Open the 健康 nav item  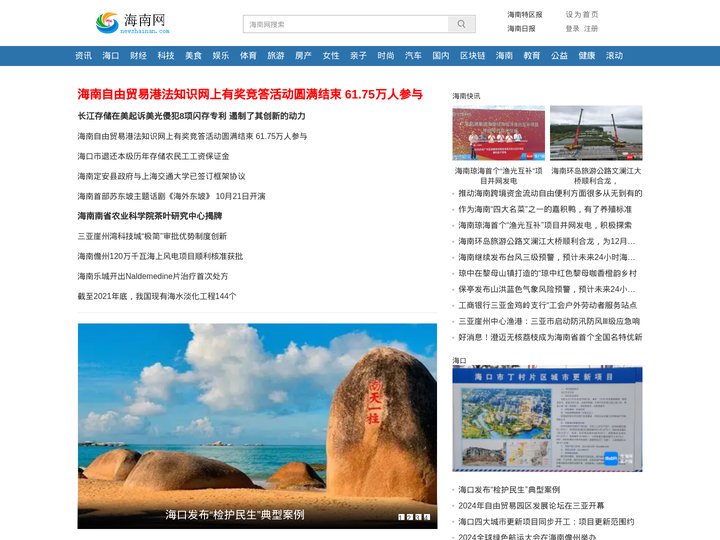click(x=587, y=56)
